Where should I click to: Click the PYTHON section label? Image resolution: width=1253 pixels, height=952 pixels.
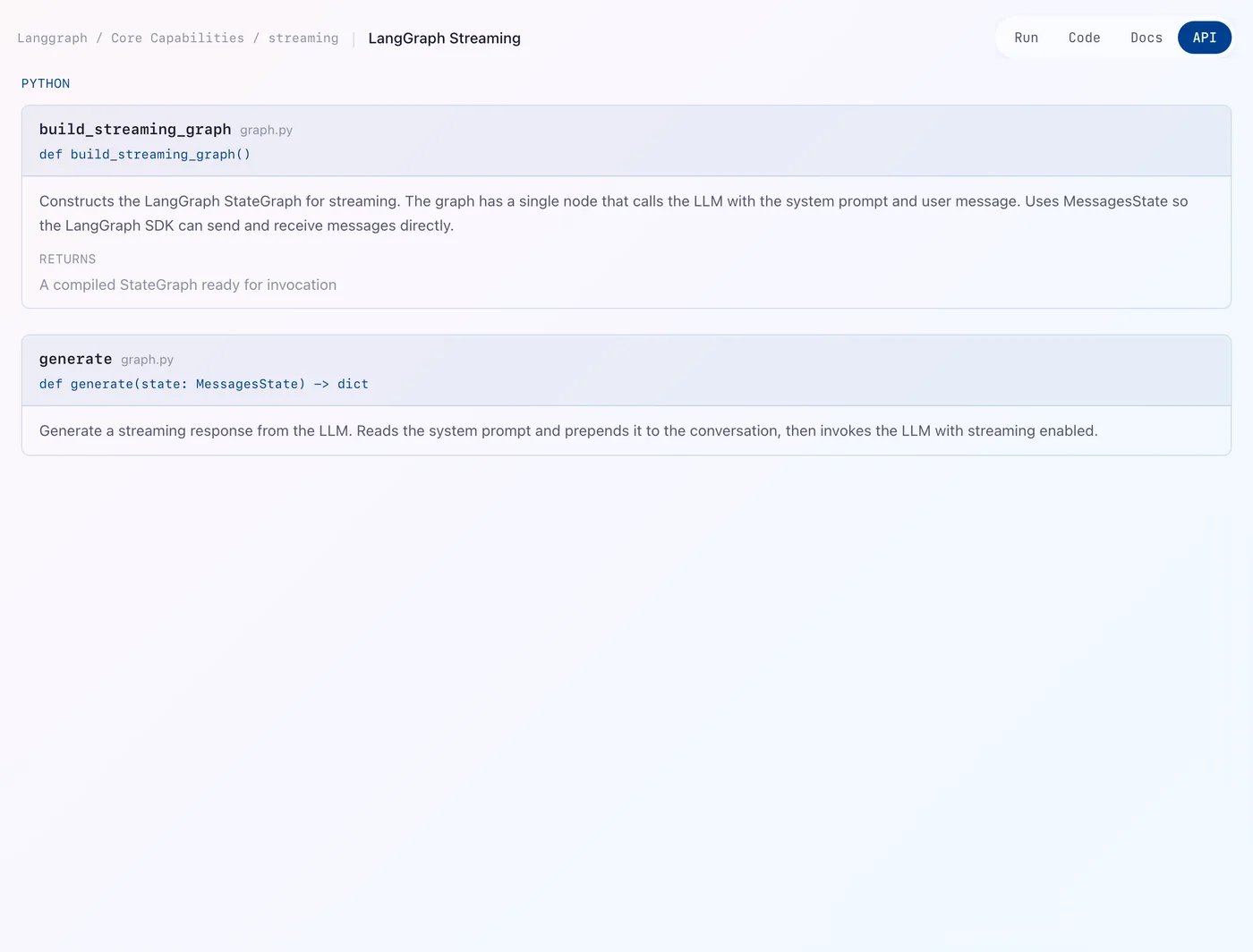(x=46, y=83)
